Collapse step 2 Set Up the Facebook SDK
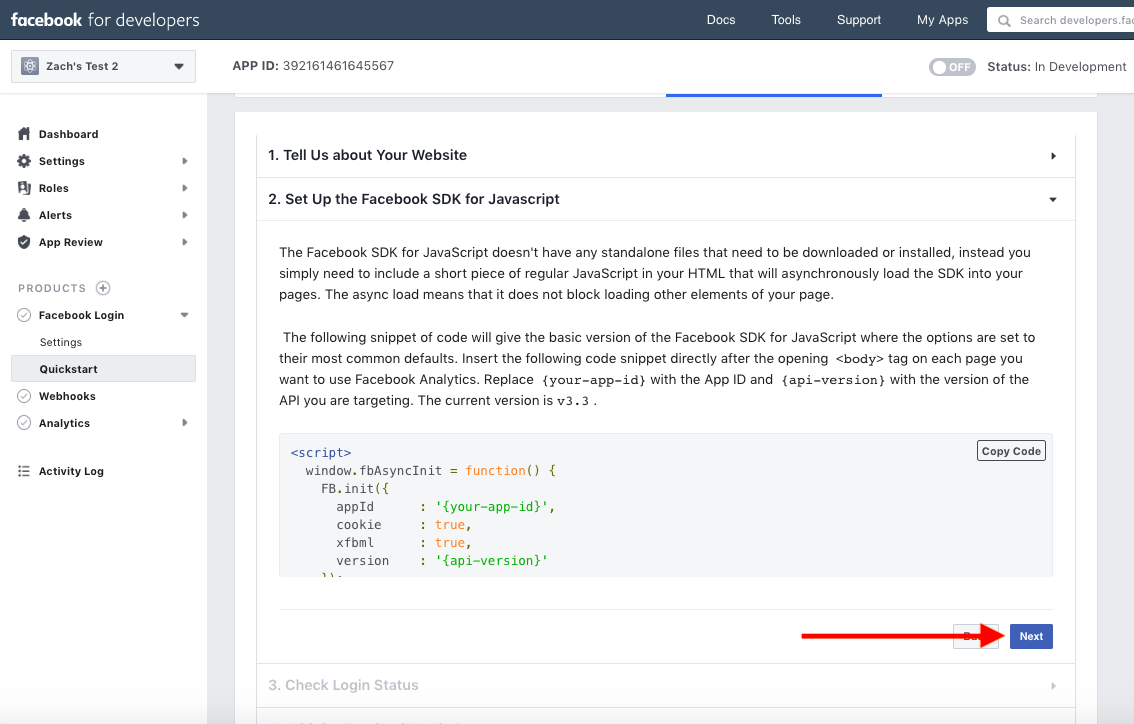 (665, 199)
